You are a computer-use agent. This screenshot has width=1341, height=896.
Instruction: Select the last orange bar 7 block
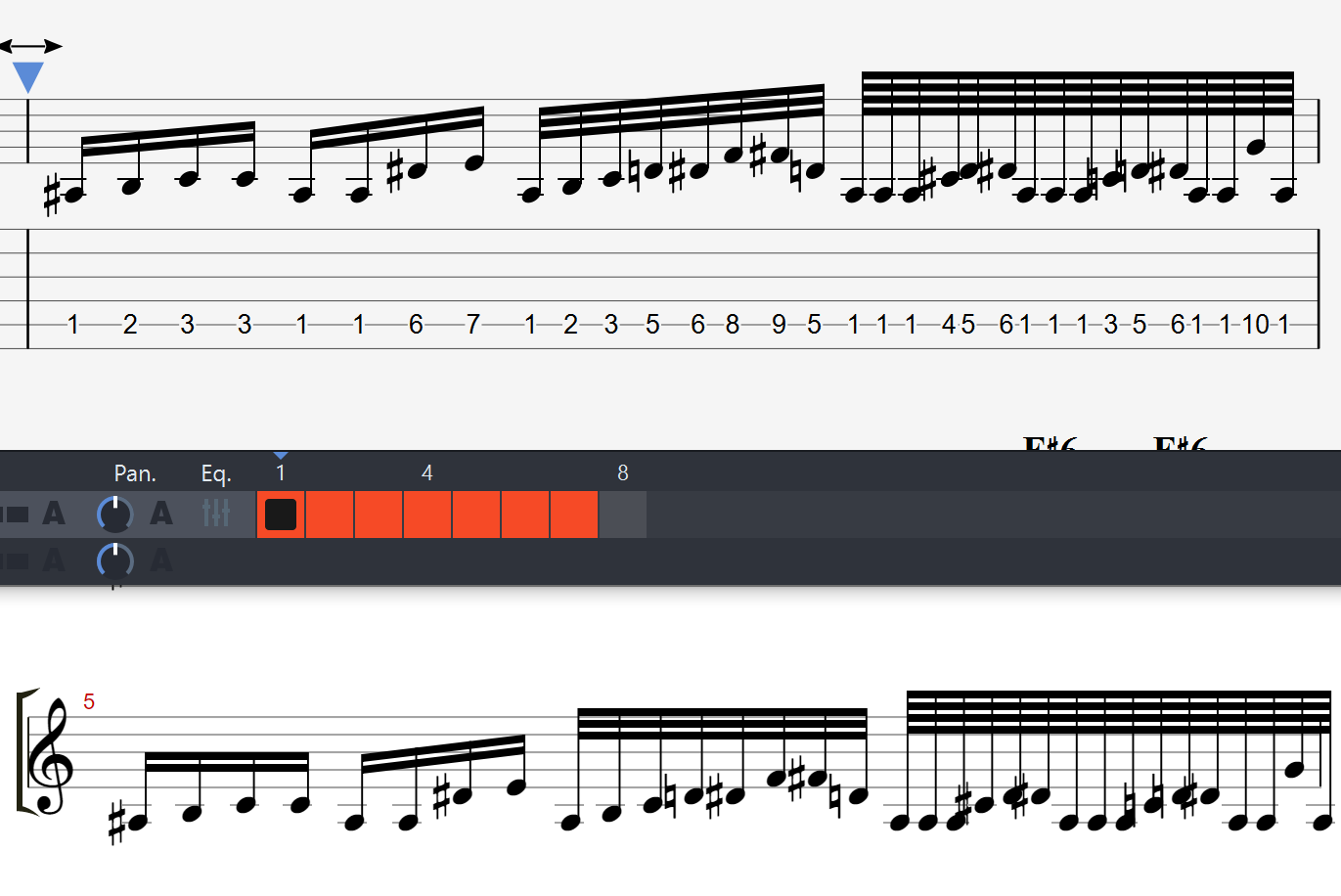point(574,515)
